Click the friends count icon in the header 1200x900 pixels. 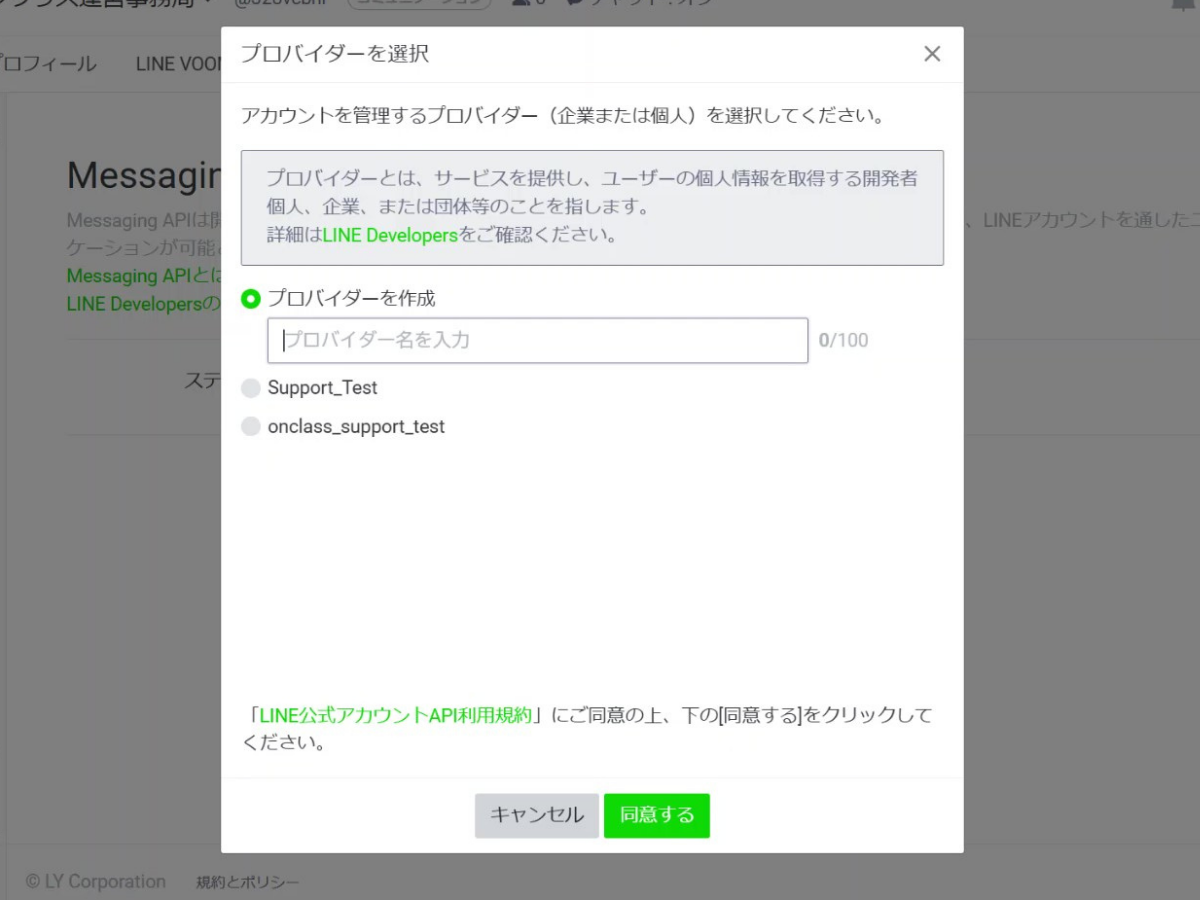point(520,3)
